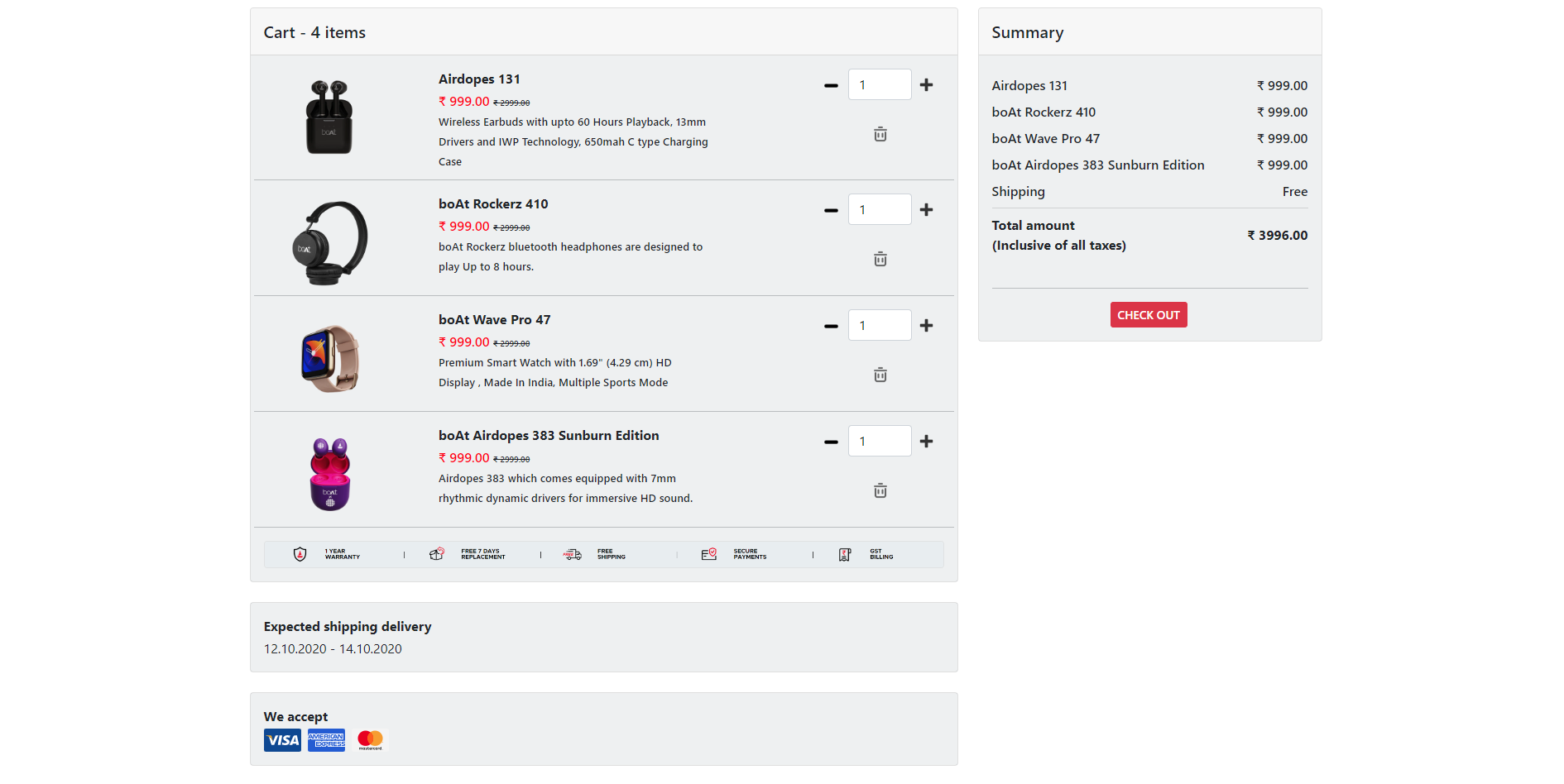1564x784 pixels.
Task: Click the American Express payment logo
Action: click(x=326, y=740)
